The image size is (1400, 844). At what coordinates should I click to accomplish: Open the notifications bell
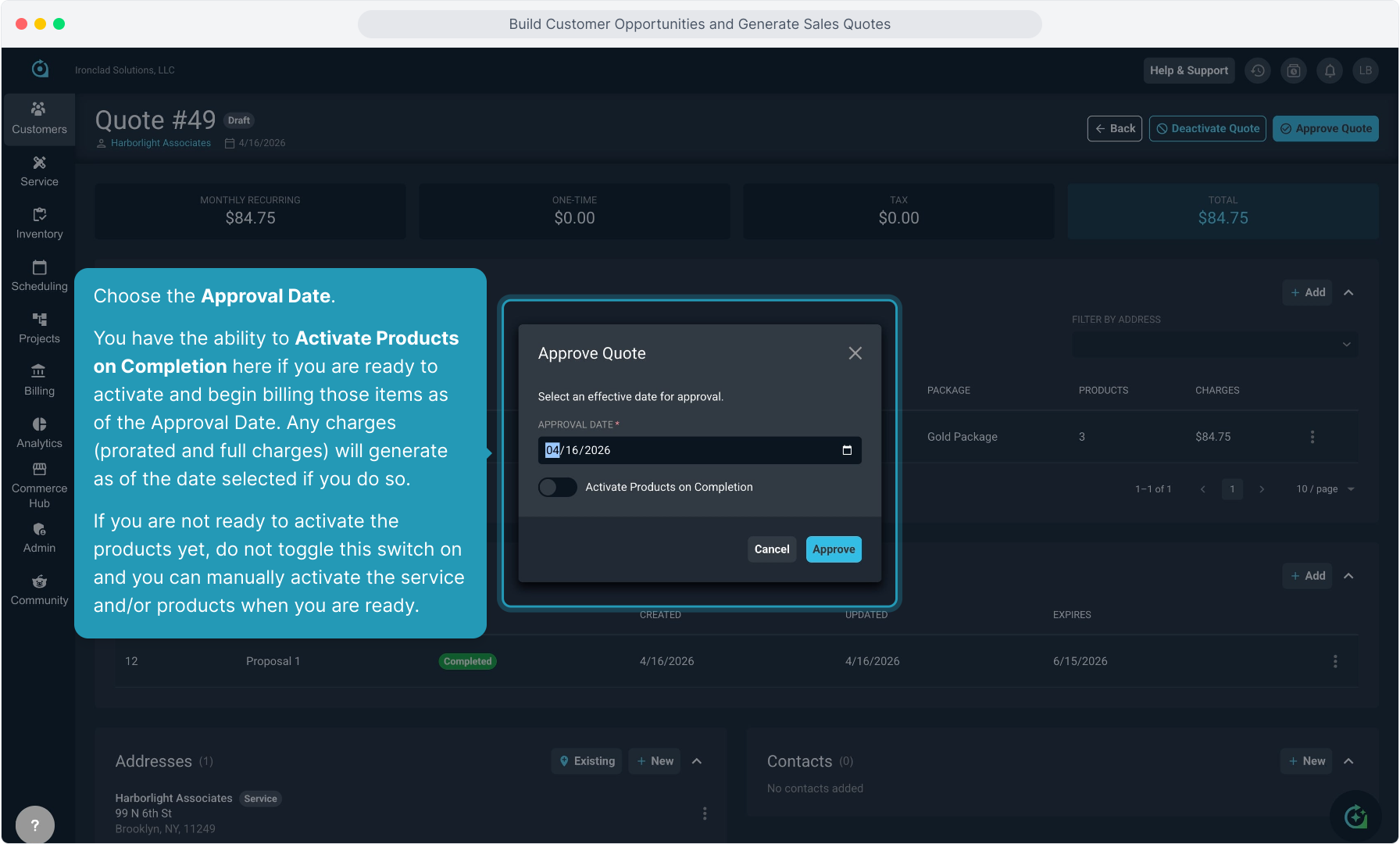click(1330, 70)
